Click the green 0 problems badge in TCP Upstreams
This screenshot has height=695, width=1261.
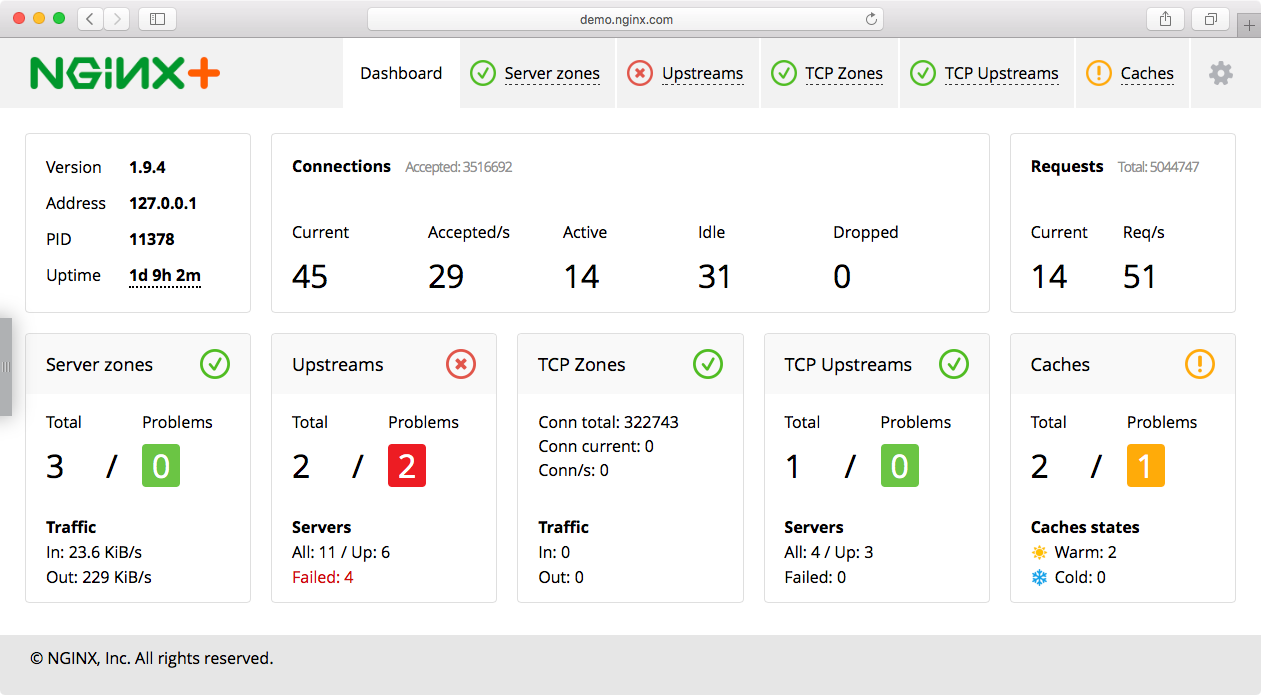coord(899,466)
